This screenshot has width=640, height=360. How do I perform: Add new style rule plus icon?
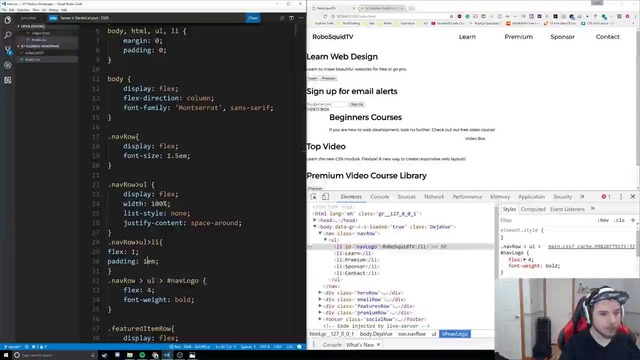coord(633,220)
